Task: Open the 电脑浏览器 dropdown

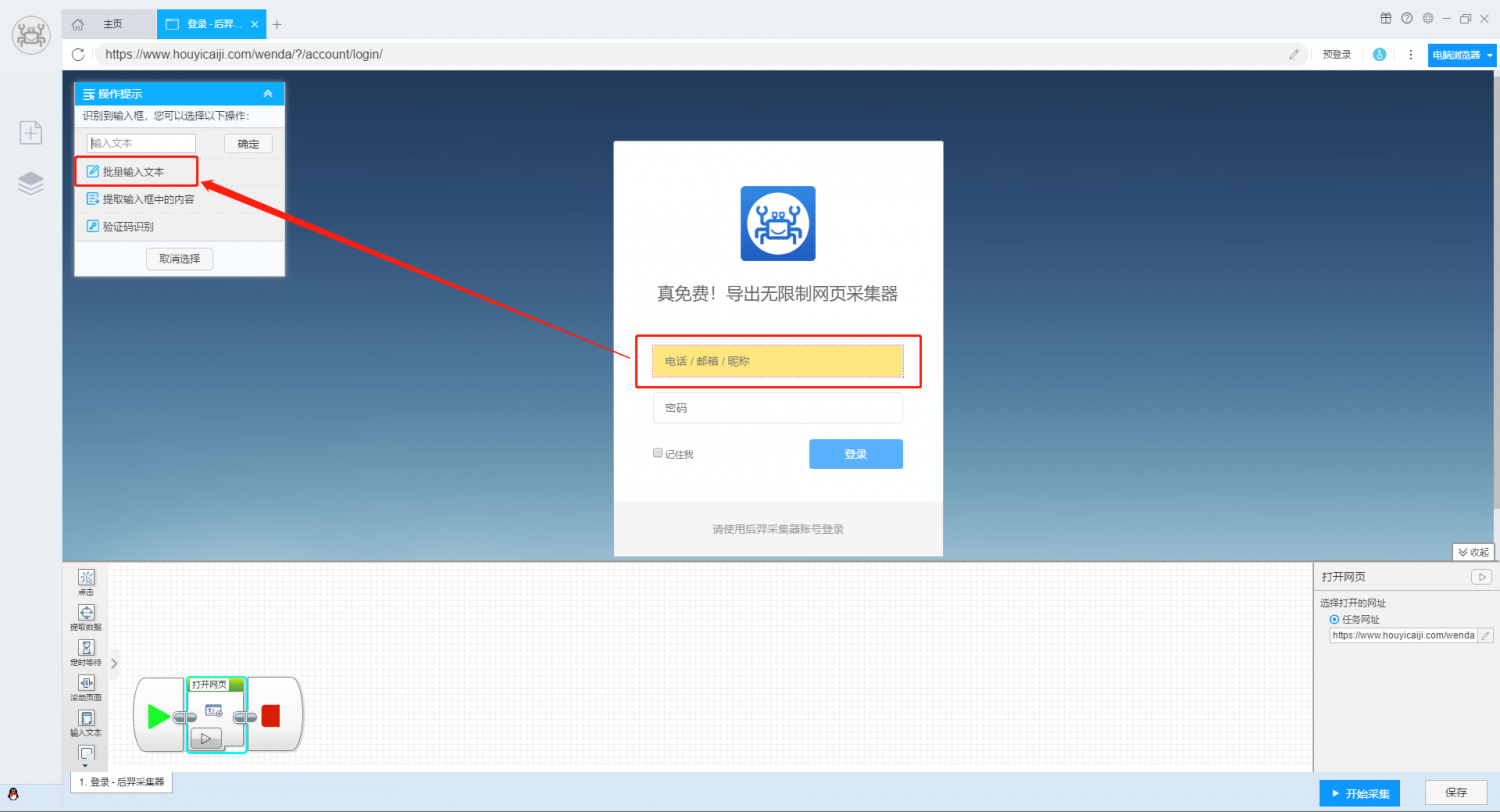Action: (1462, 55)
